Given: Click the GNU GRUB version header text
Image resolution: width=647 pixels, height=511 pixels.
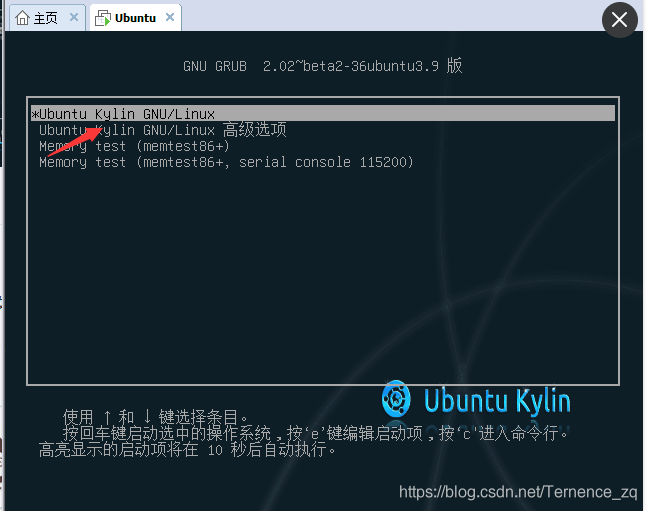Looking at the screenshot, I should point(323,66).
